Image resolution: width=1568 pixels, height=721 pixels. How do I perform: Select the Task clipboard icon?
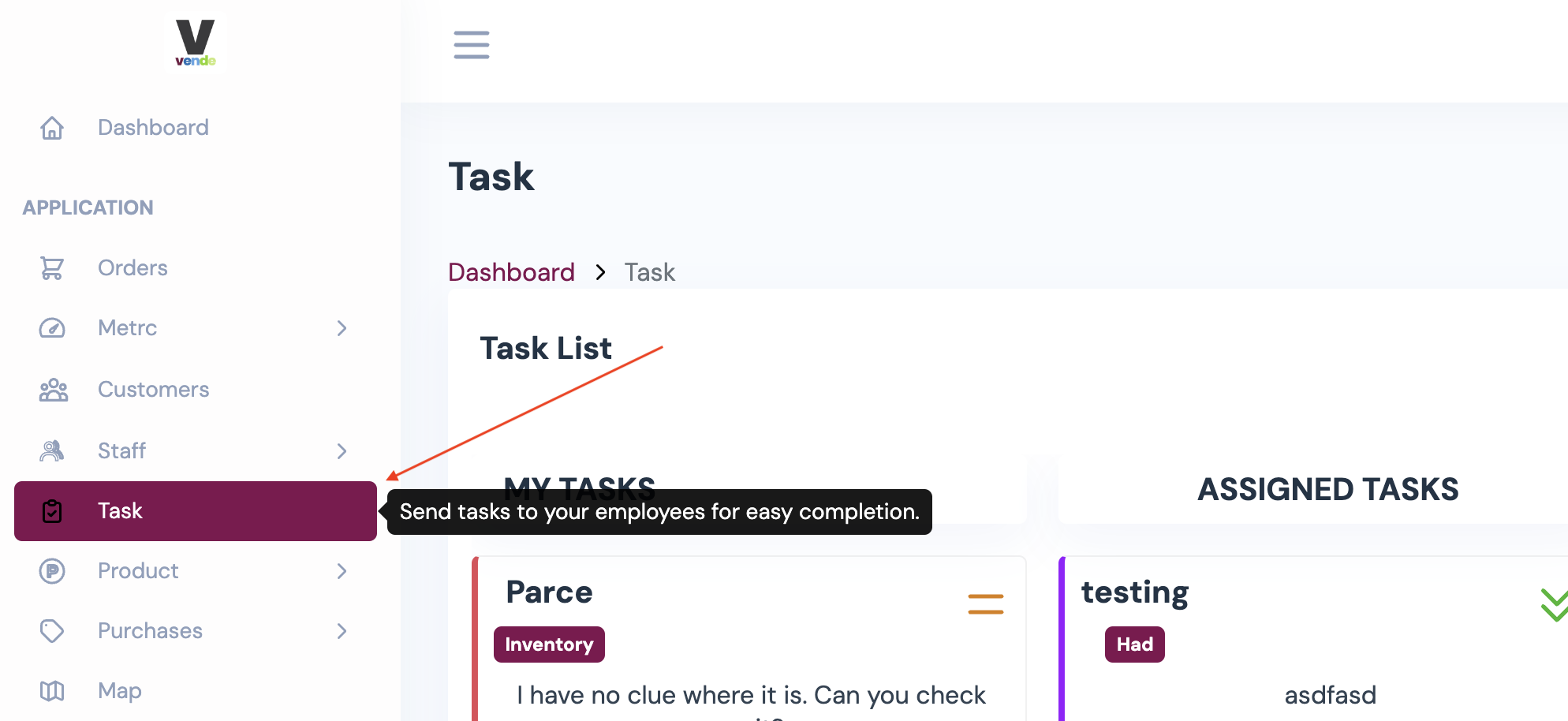point(52,511)
